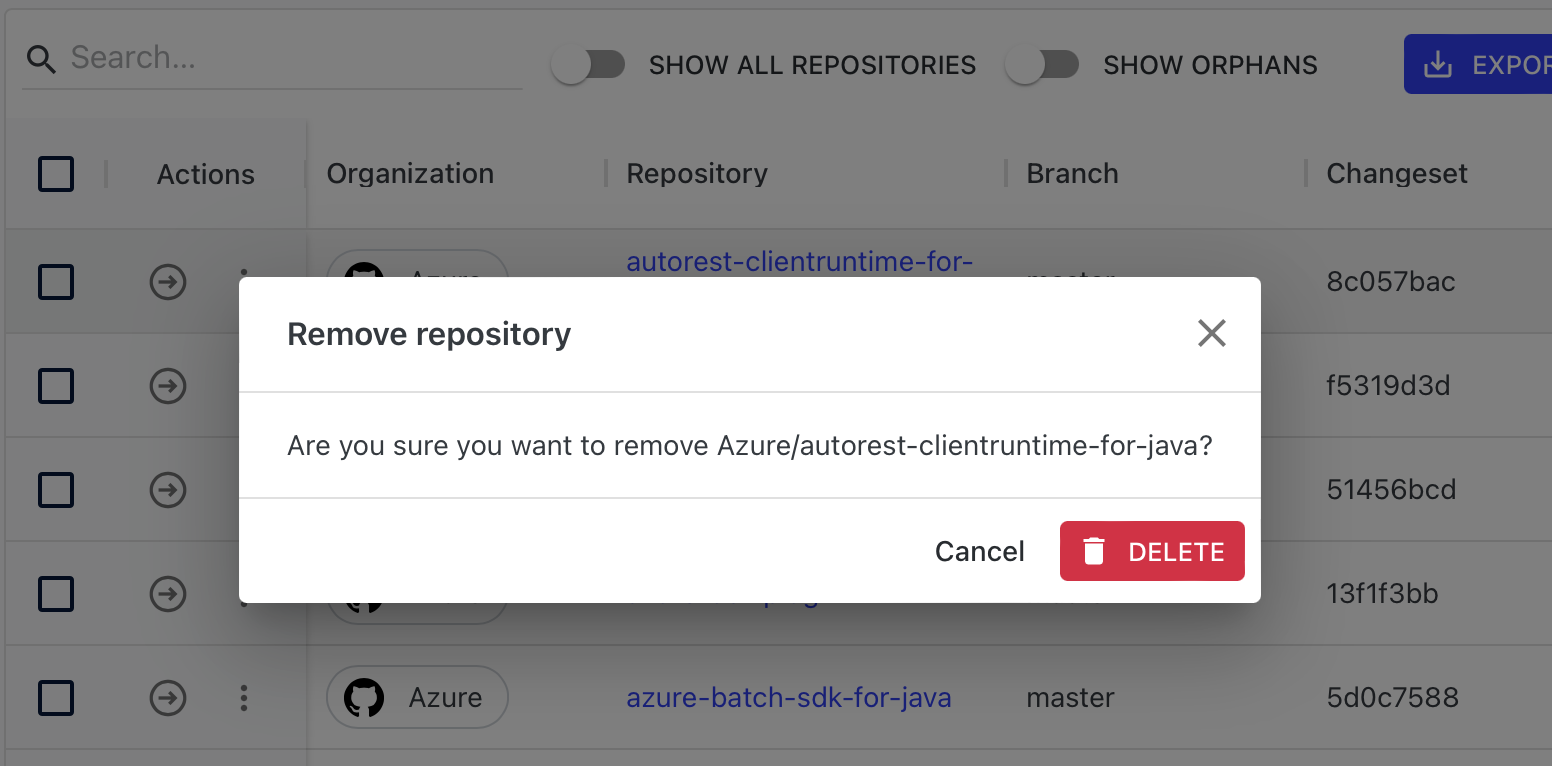1552x766 pixels.
Task: Click arrow action icon on azure-batch-sdk row
Action: (168, 698)
